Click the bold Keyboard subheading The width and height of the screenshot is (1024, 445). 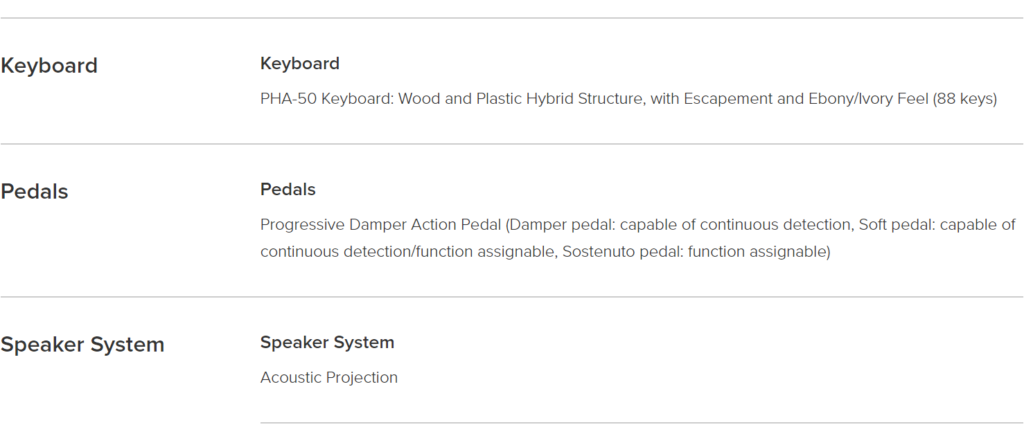pos(300,63)
